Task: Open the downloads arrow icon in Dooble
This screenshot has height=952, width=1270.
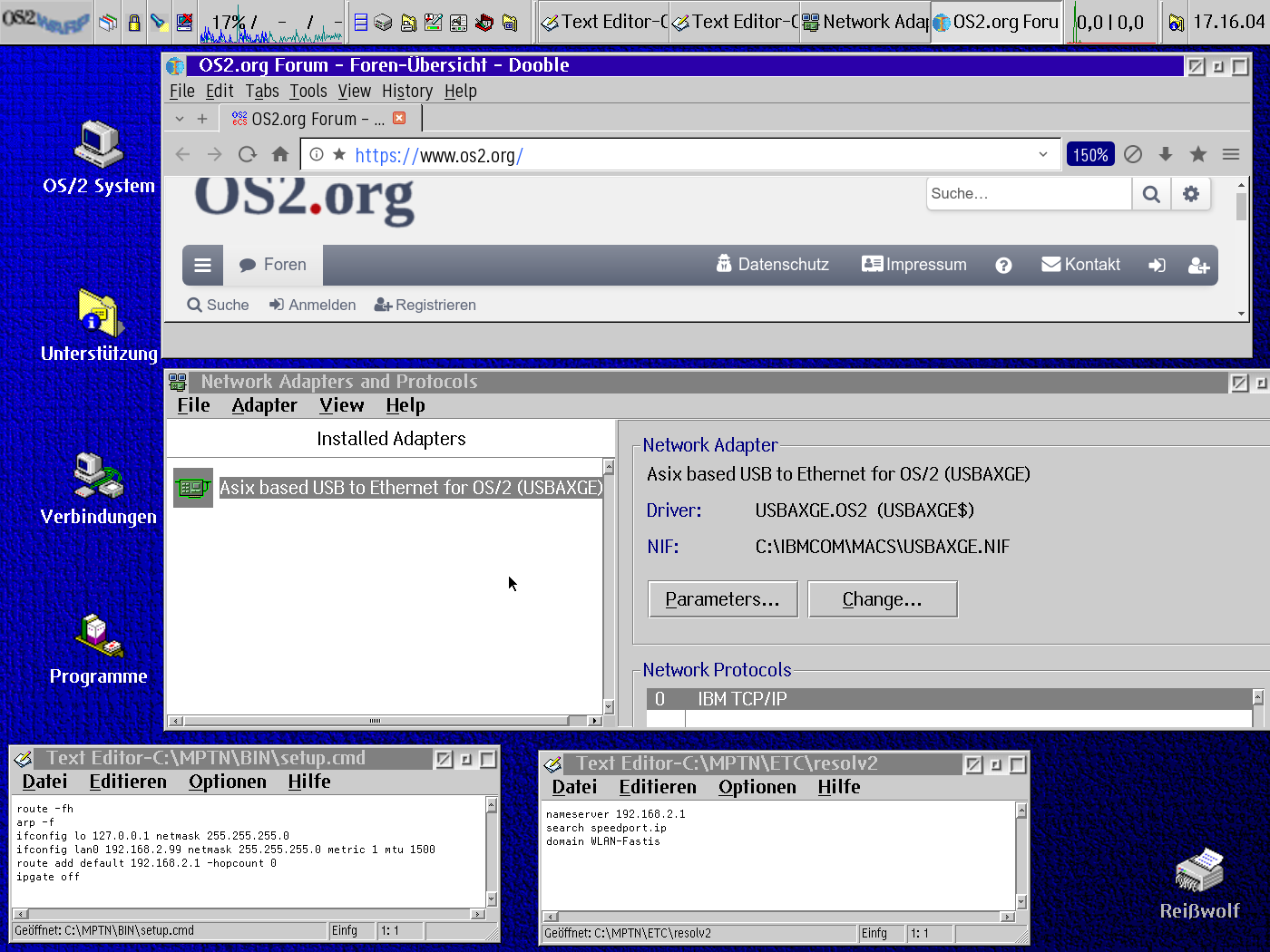Action: pyautogui.click(x=1166, y=154)
